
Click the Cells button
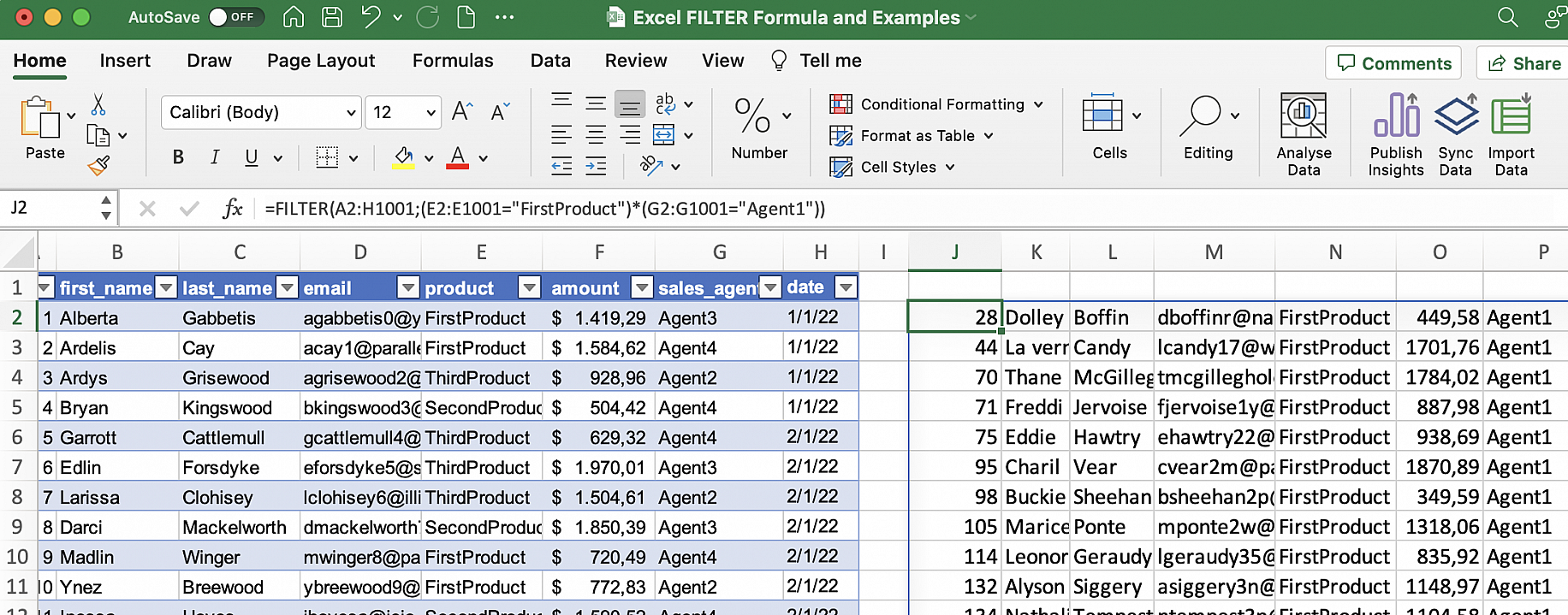(x=1110, y=127)
